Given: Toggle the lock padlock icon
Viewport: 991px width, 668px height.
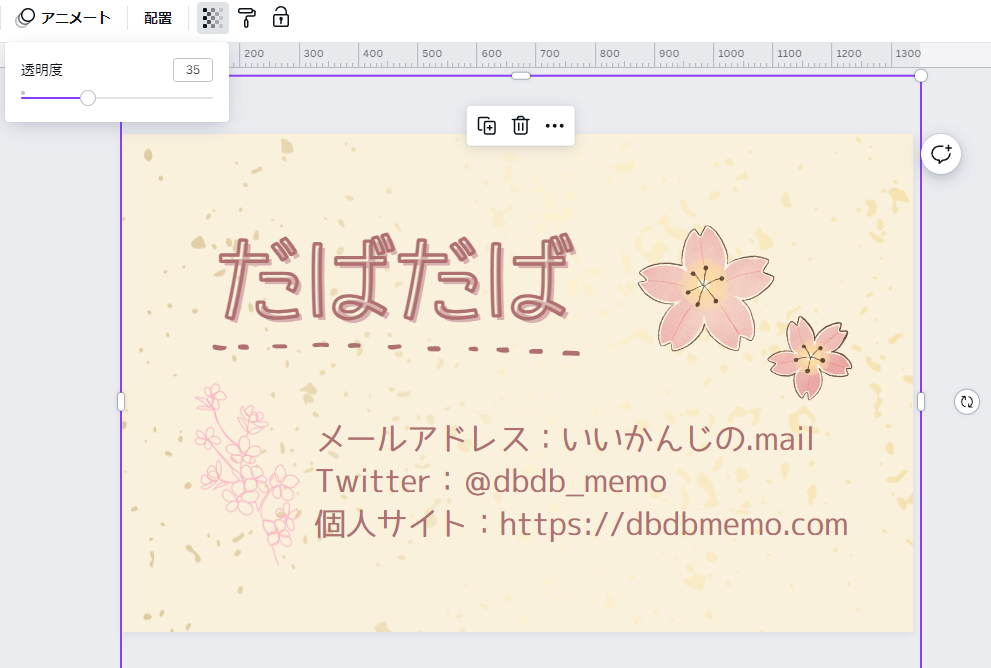Looking at the screenshot, I should click(x=281, y=18).
